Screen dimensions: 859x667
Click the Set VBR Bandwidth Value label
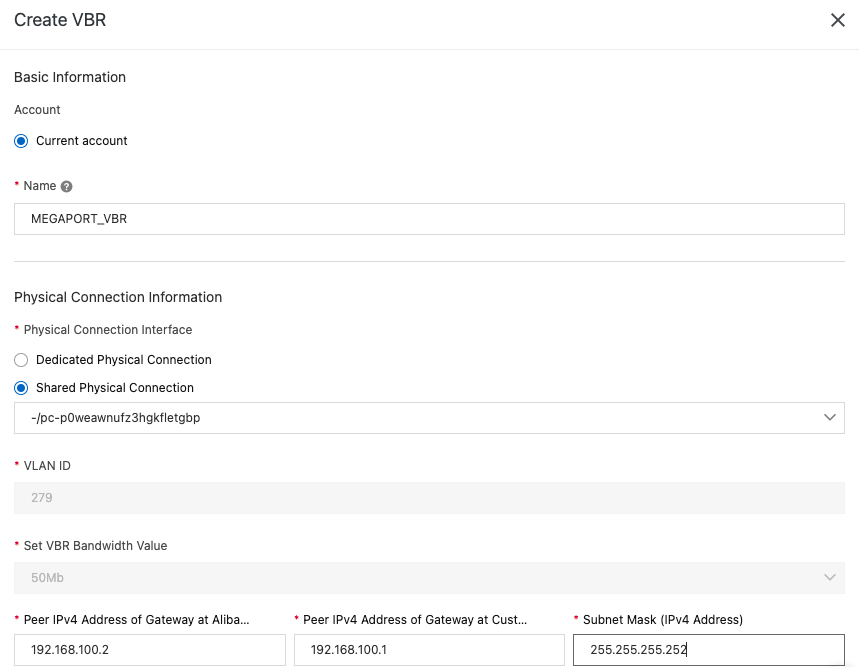[x=95, y=546]
